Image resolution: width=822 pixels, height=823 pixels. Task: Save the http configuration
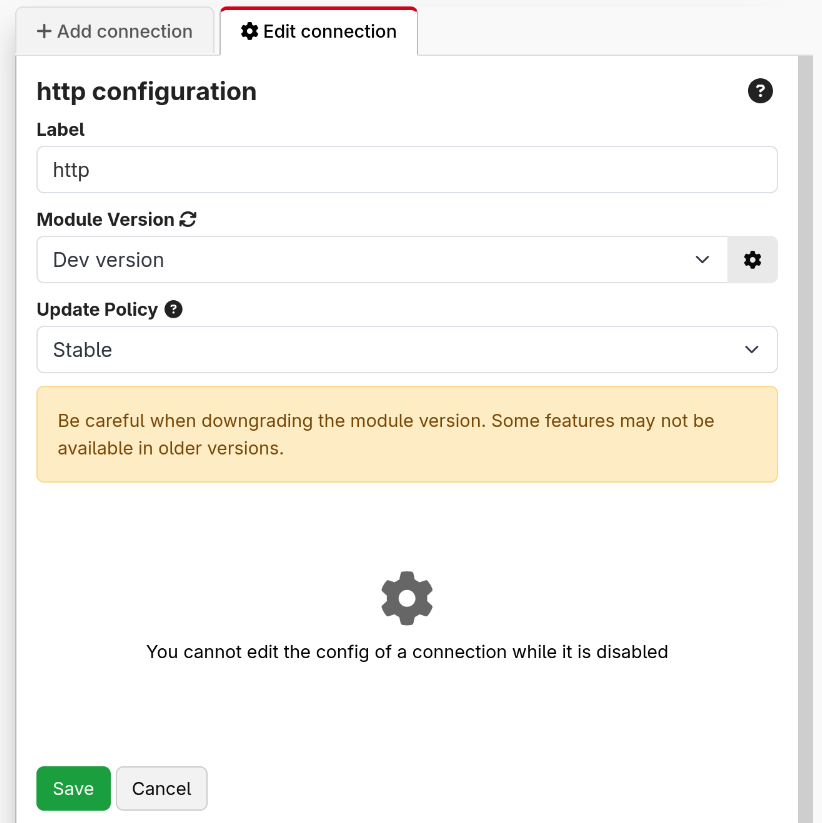point(73,788)
